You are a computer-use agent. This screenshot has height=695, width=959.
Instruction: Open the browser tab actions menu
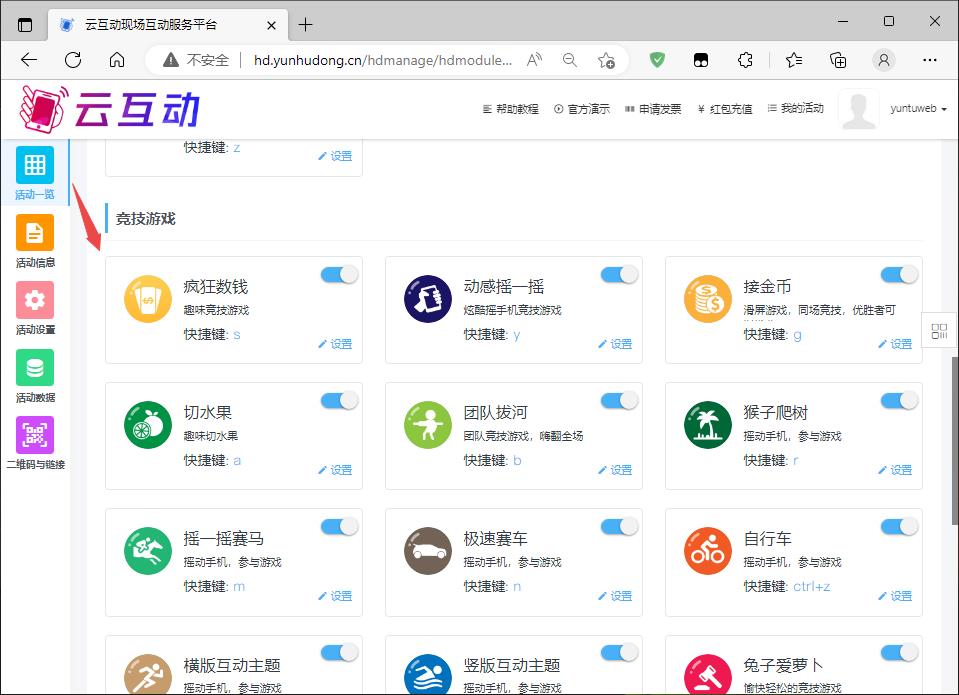tap(25, 24)
